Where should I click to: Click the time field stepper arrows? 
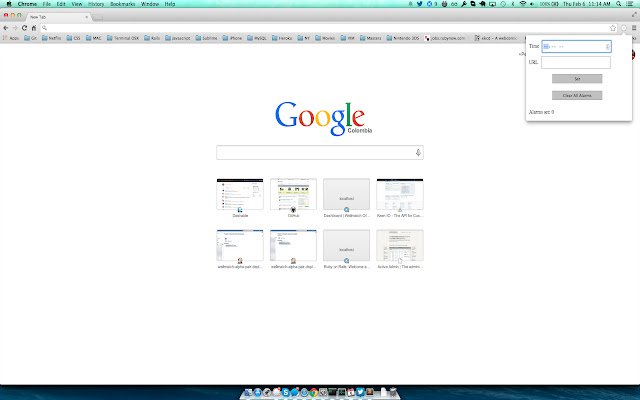(607, 47)
